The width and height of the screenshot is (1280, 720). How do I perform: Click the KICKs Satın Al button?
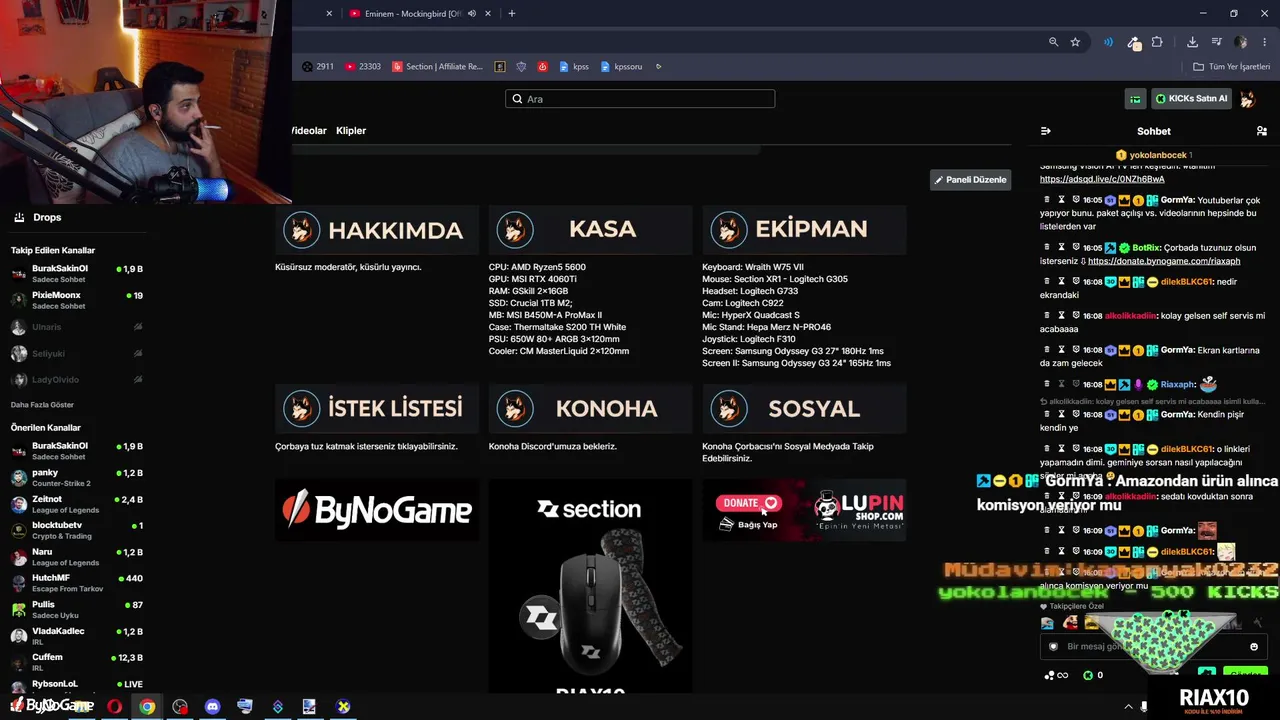coord(1191,99)
